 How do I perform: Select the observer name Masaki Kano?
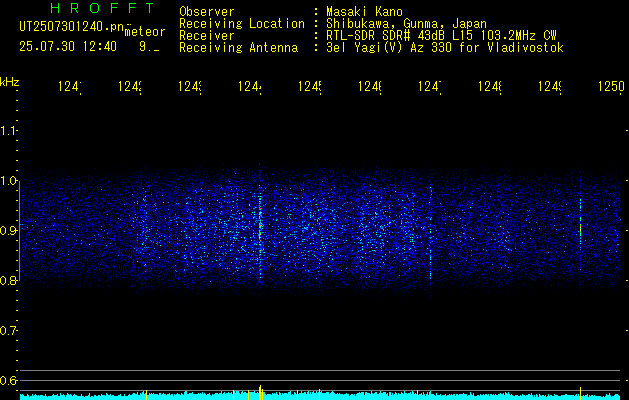click(x=364, y=12)
